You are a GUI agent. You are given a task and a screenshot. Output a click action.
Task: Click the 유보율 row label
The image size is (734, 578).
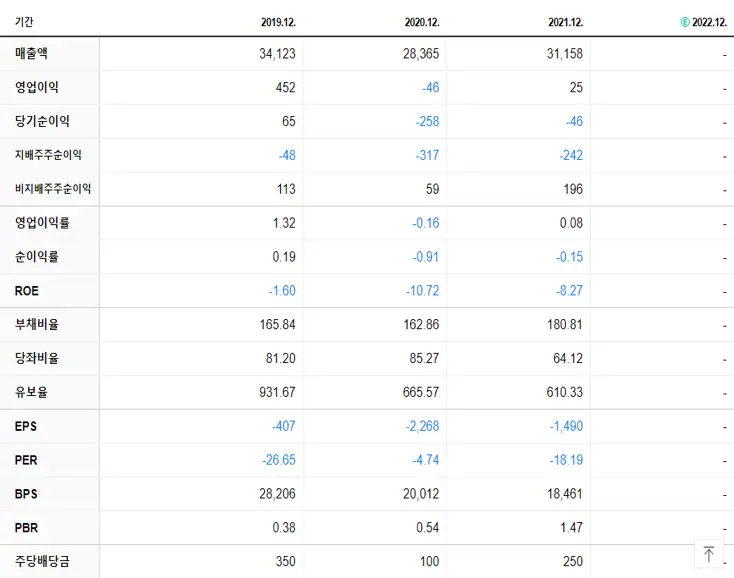click(x=31, y=392)
